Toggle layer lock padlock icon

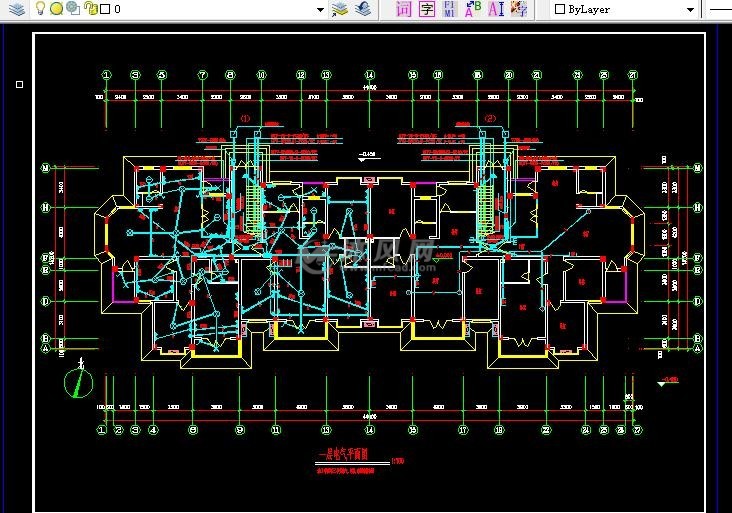[90, 9]
